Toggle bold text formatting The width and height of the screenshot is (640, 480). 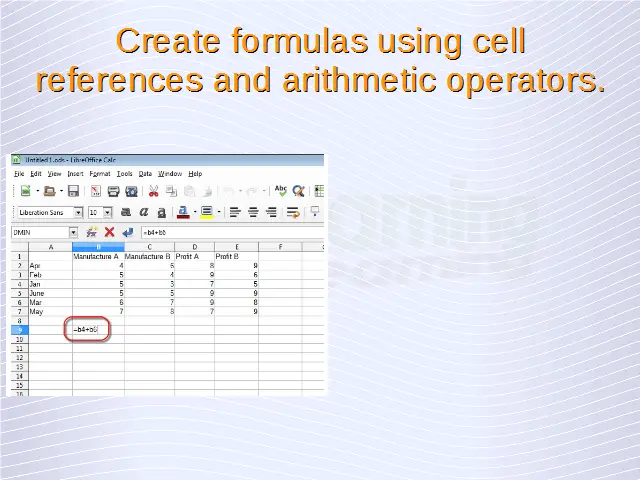point(126,212)
